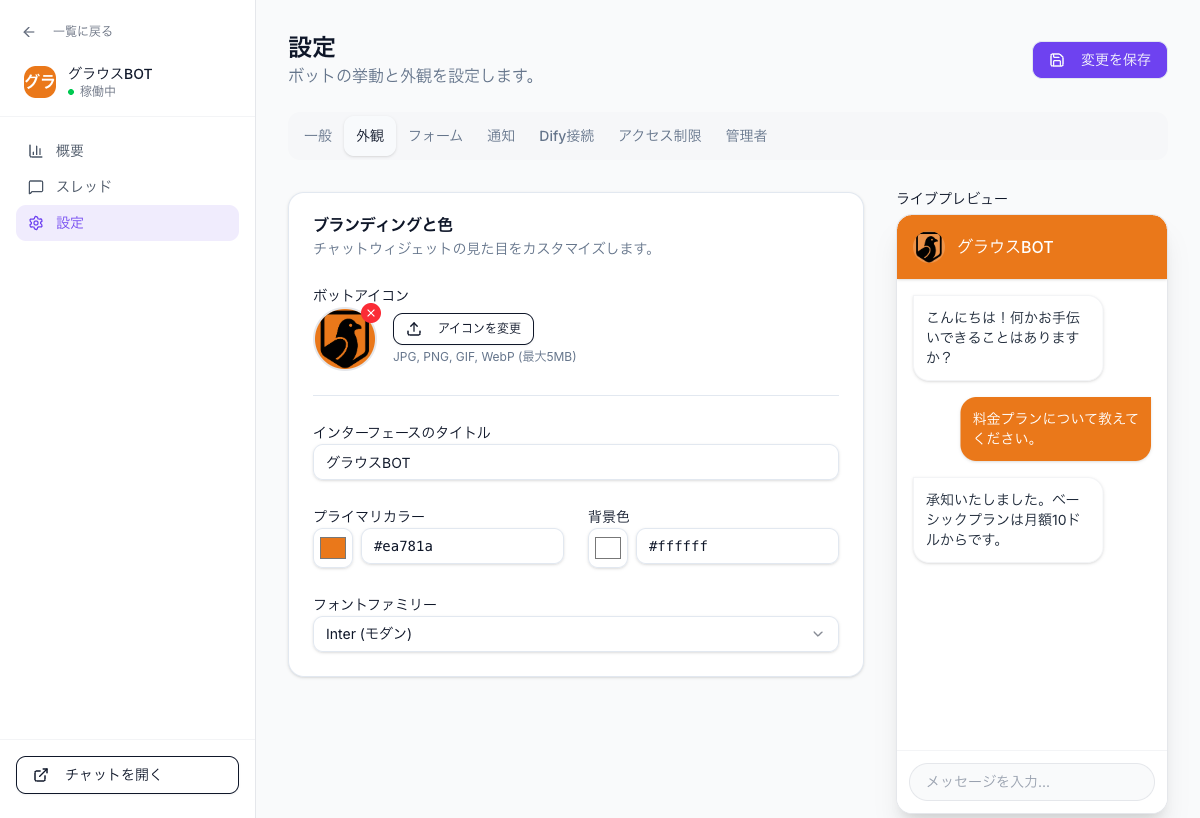Click the 設定 gear icon in sidebar
This screenshot has height=818, width=1200.
coord(36,223)
